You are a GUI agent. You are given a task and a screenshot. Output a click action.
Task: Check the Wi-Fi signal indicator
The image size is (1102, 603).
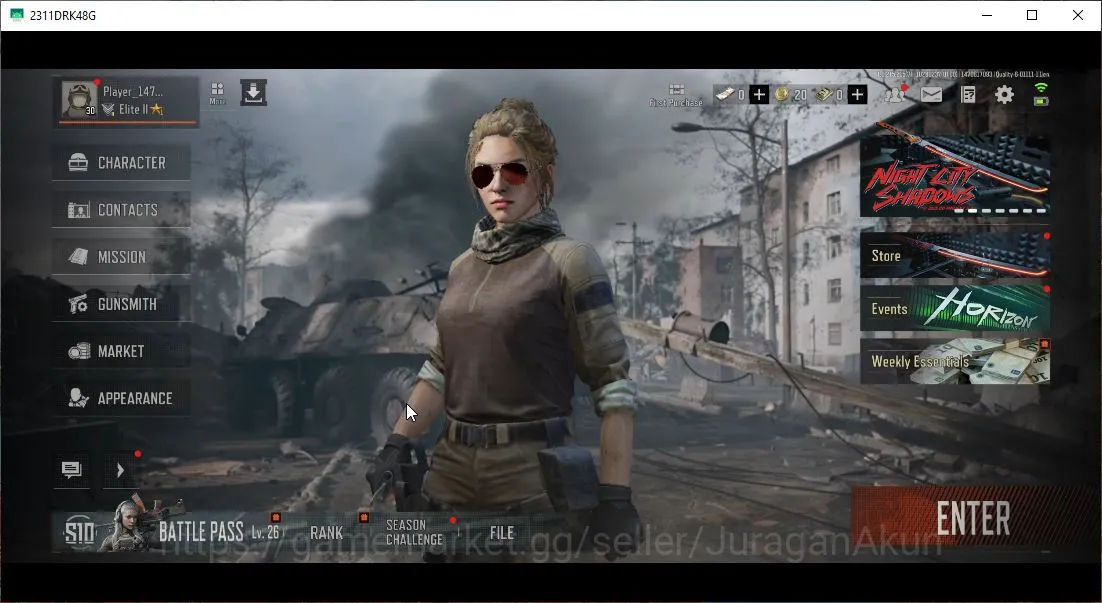[x=1041, y=87]
